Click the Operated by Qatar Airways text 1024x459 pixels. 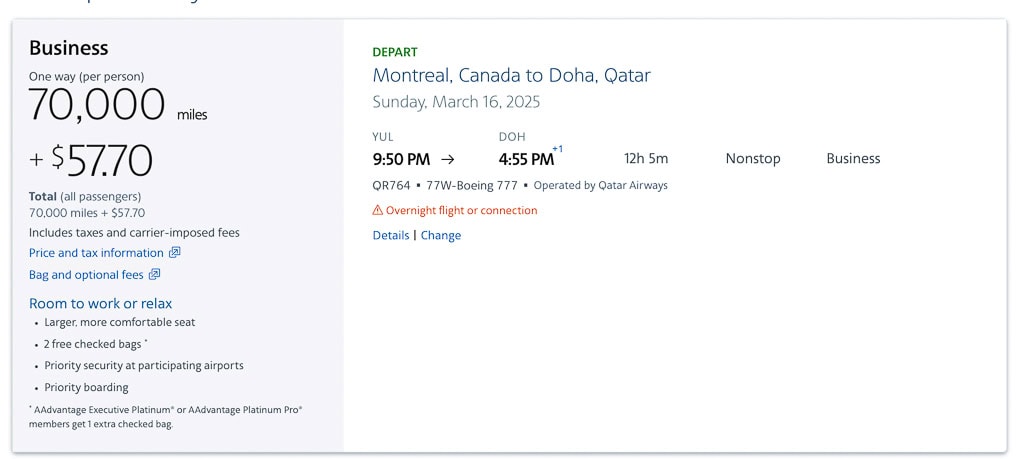(600, 185)
